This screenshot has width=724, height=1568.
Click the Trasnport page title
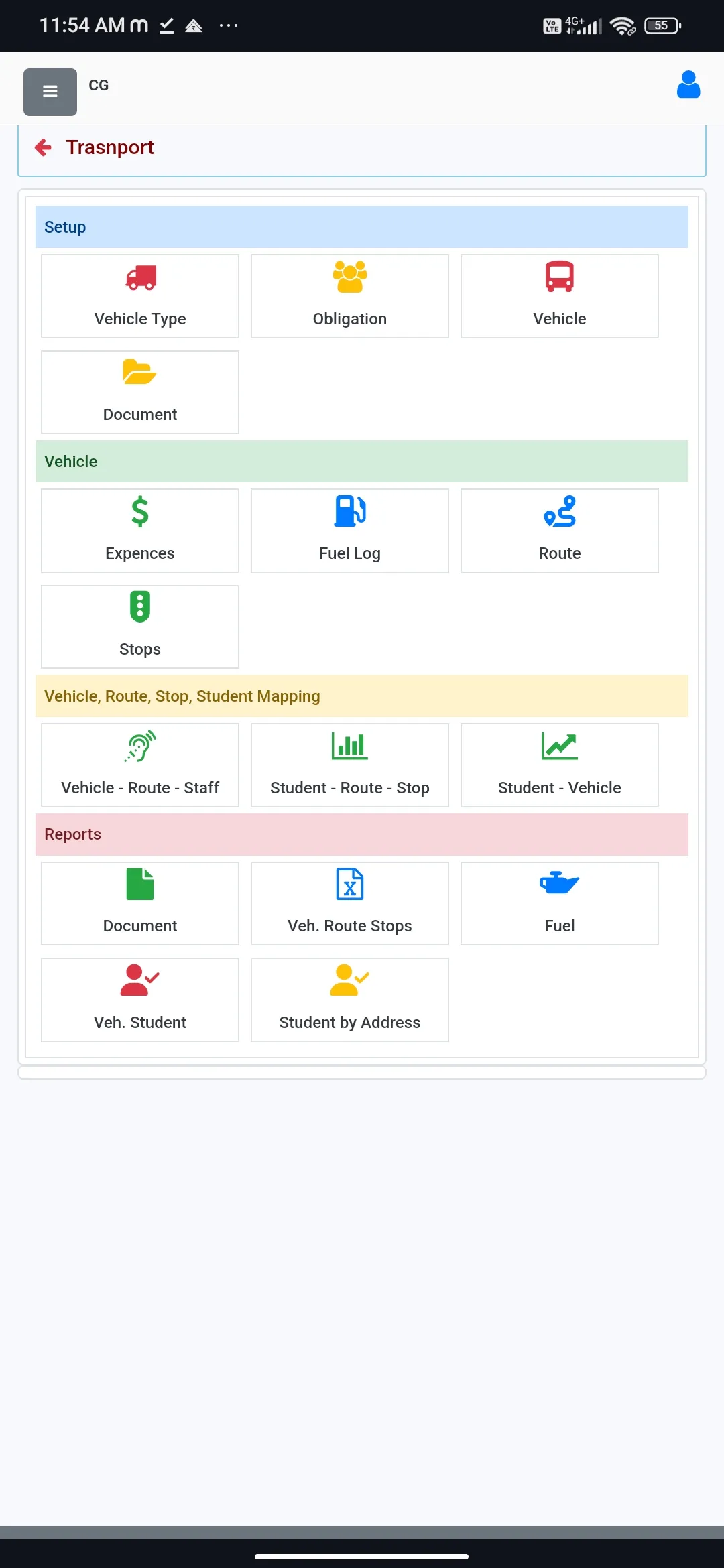tap(110, 147)
